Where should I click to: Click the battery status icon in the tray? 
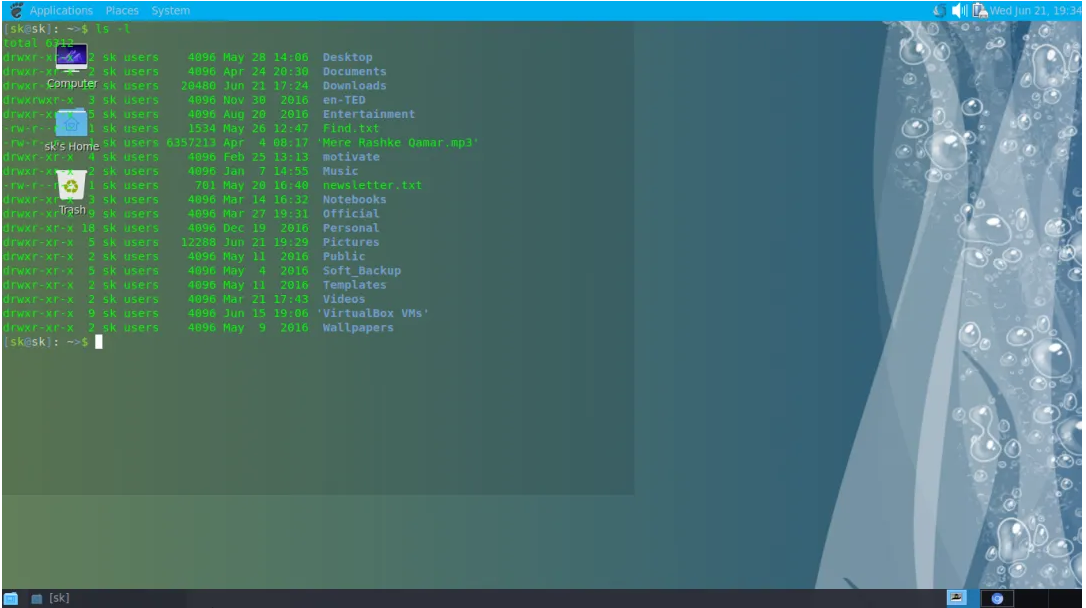click(x=975, y=10)
